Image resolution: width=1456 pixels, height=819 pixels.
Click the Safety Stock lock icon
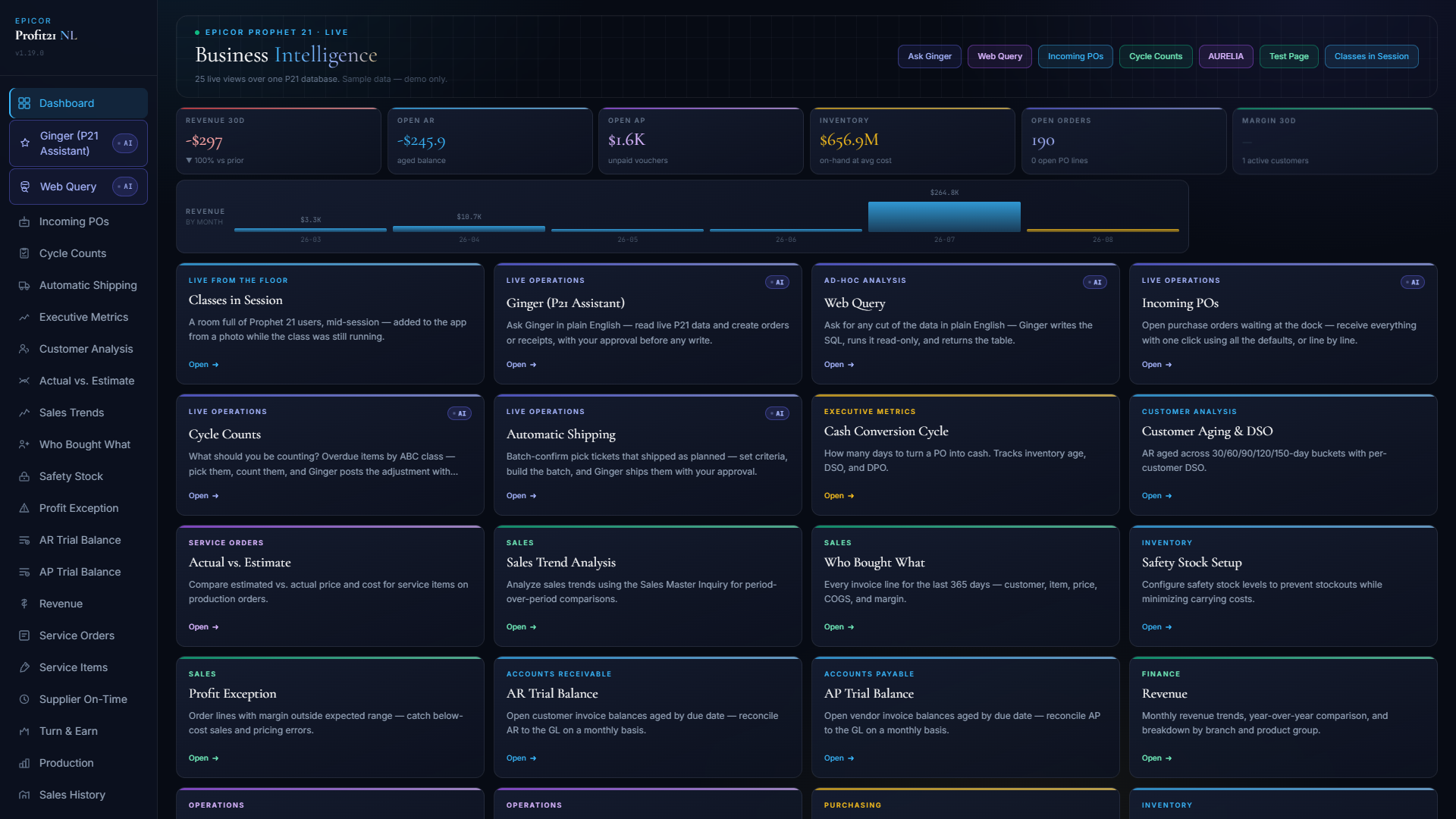pyautogui.click(x=24, y=476)
